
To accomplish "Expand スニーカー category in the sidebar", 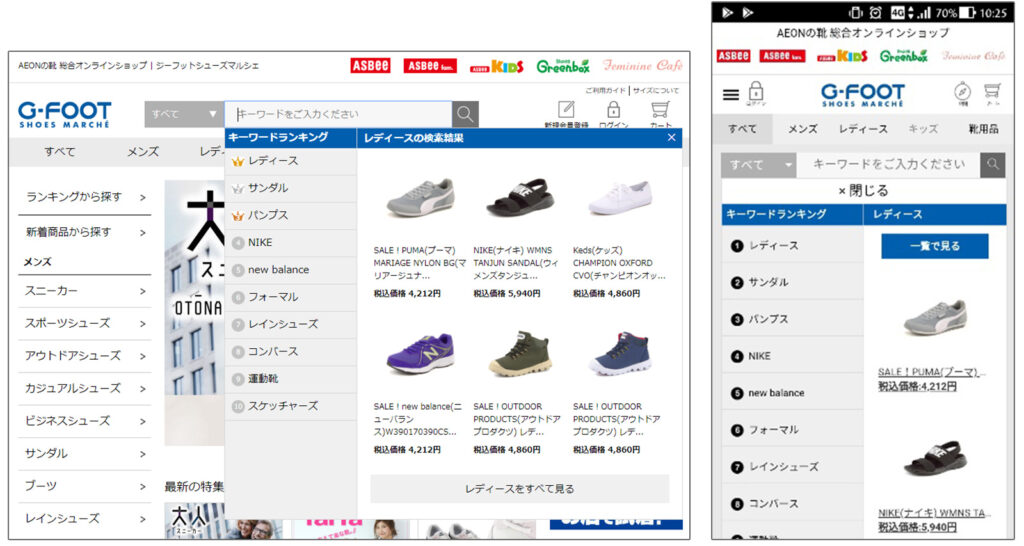I will [x=84, y=291].
